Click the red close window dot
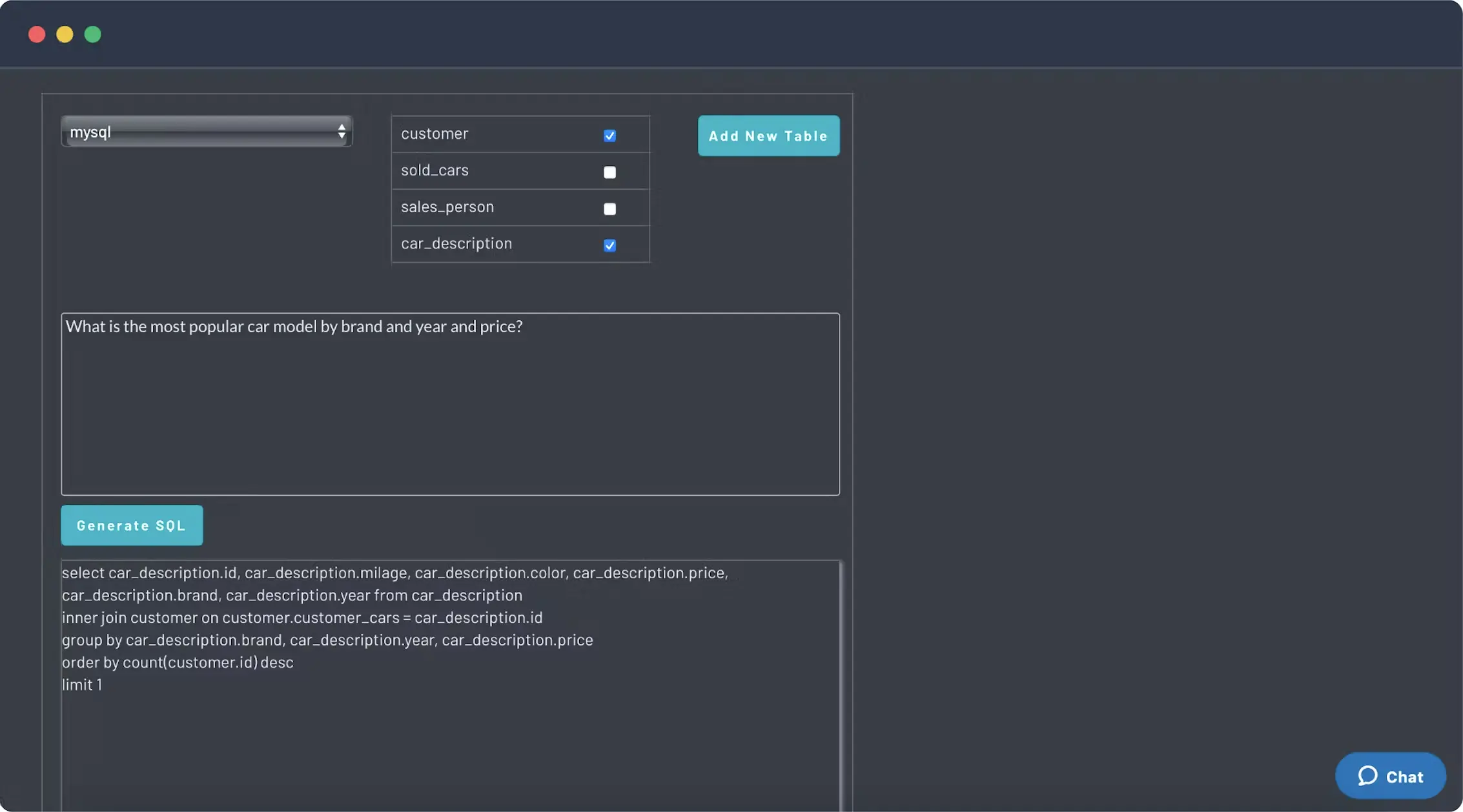Viewport: 1463px width, 812px height. (x=37, y=34)
